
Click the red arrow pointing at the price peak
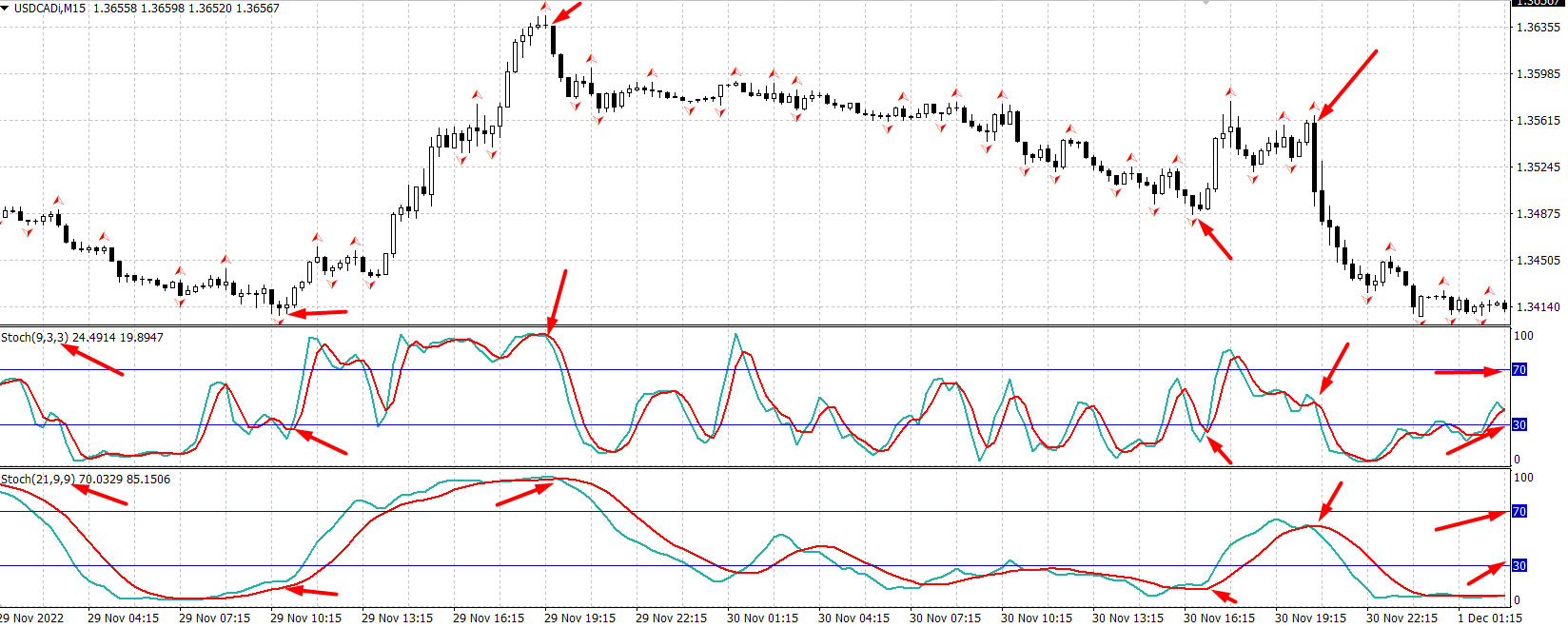tap(566, 11)
